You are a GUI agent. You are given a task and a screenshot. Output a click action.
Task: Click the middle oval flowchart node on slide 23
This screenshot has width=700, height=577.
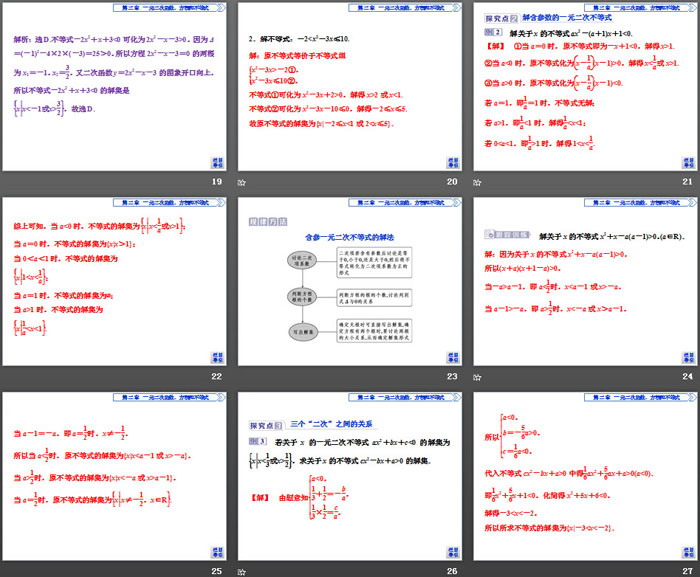pyautogui.click(x=302, y=297)
